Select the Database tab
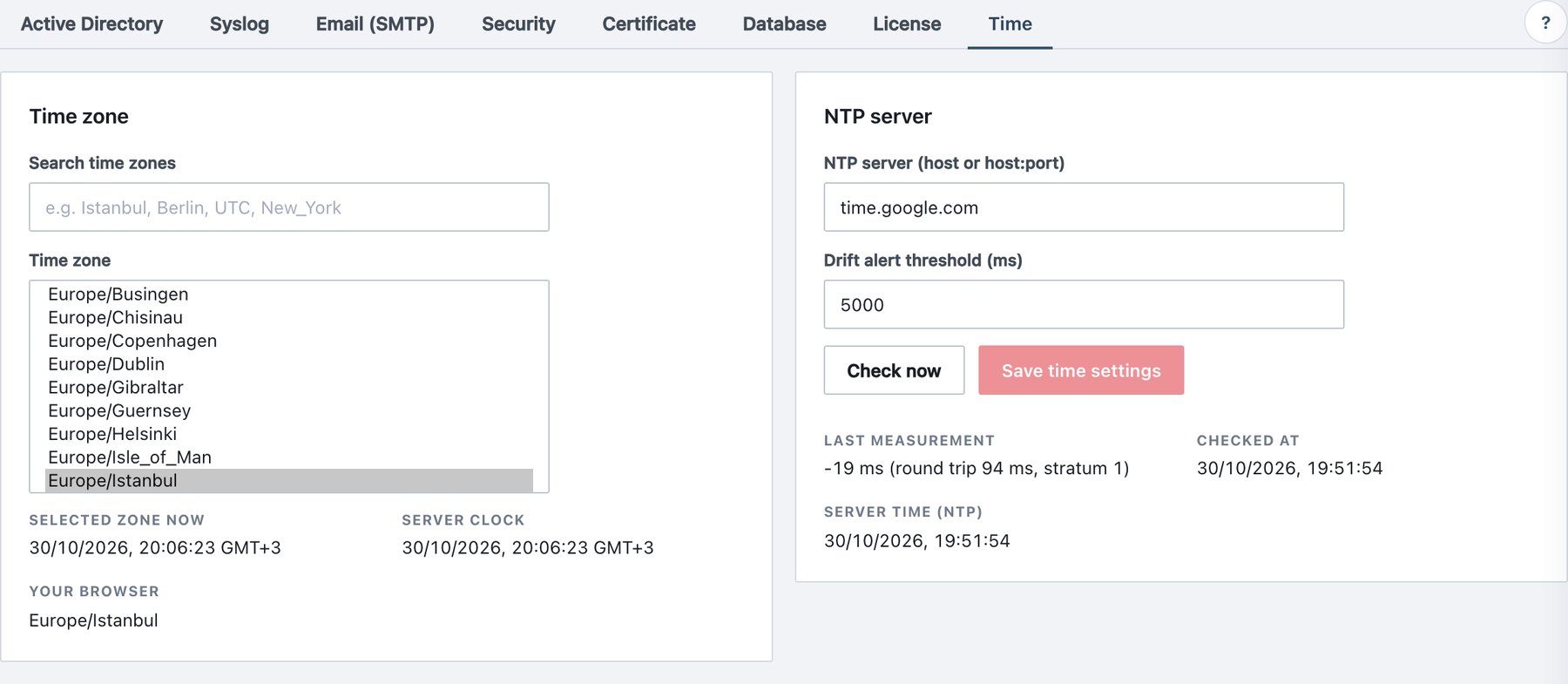The image size is (1568, 684). [x=784, y=24]
